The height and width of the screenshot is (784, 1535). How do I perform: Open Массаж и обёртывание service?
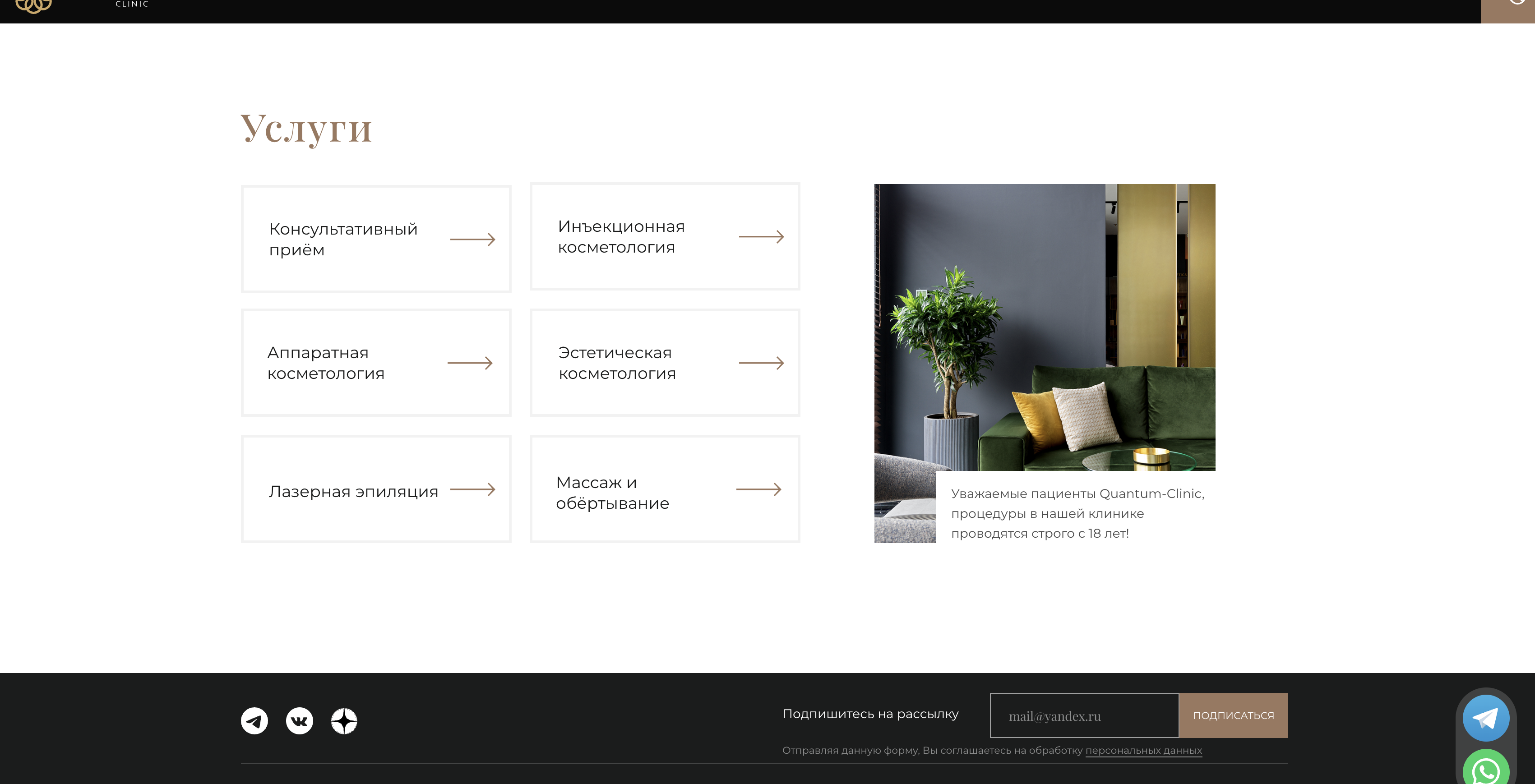pyautogui.click(x=665, y=489)
